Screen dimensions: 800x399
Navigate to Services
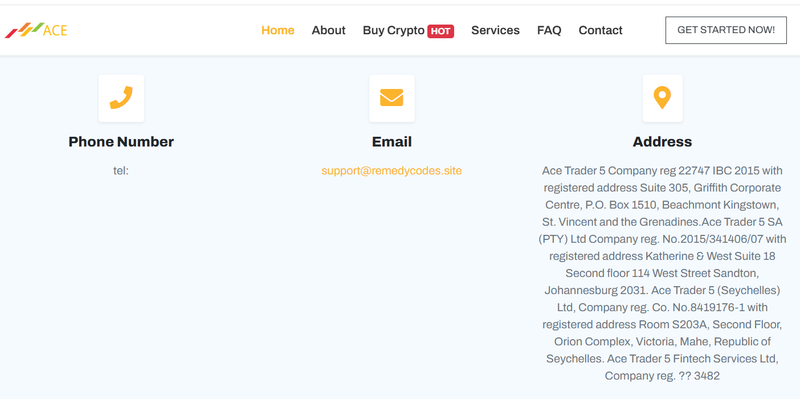click(495, 30)
